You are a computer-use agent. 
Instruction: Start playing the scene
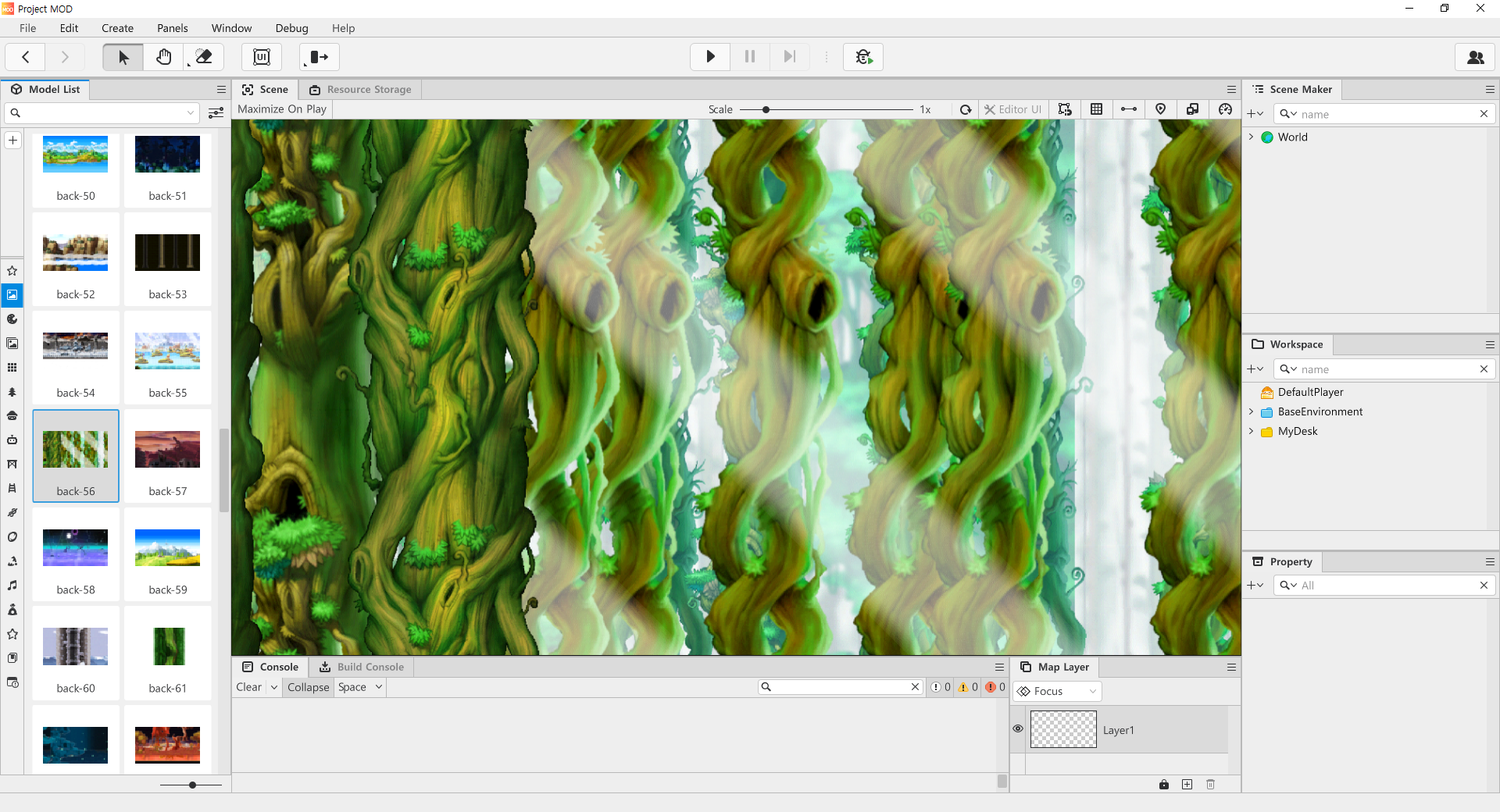tap(710, 57)
